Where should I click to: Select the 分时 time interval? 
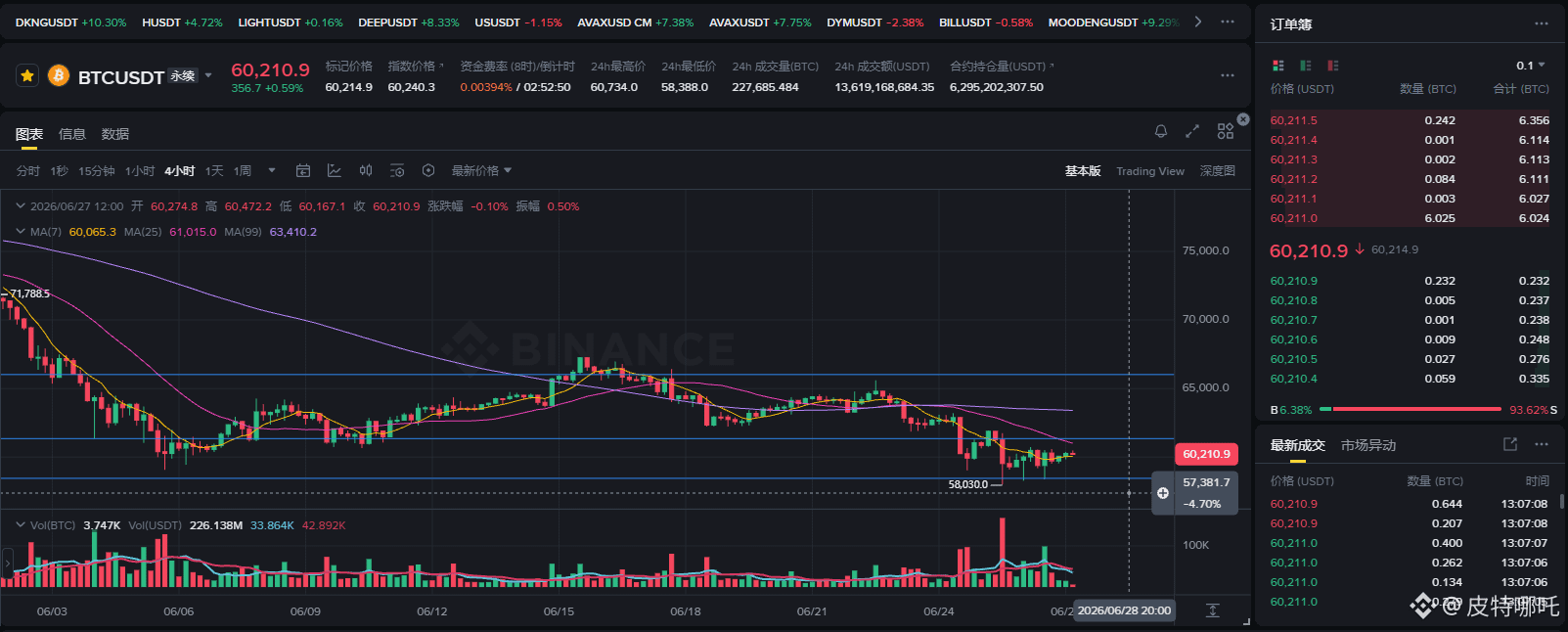pos(28,171)
